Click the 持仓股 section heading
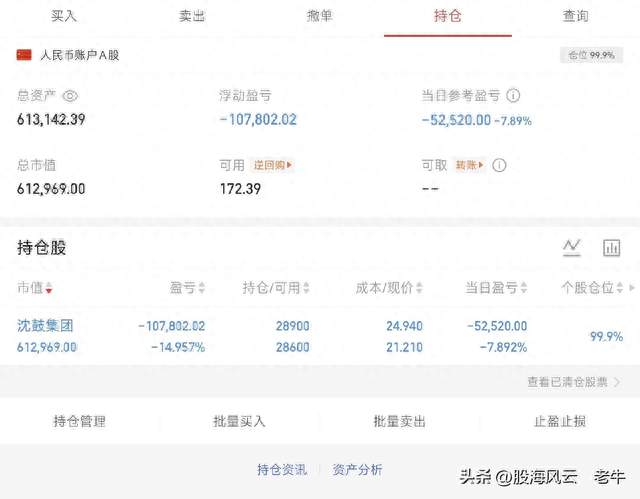 point(42,248)
